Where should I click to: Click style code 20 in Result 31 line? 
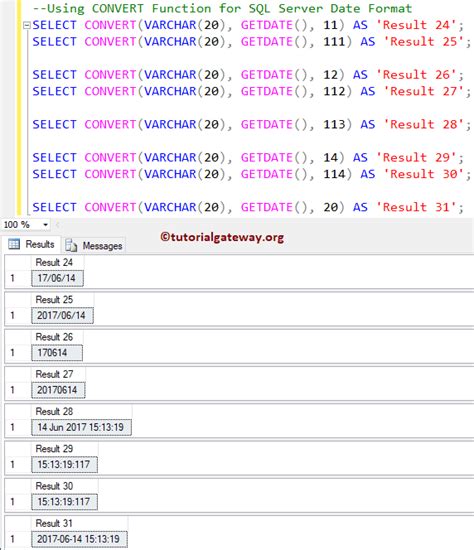tap(331, 207)
